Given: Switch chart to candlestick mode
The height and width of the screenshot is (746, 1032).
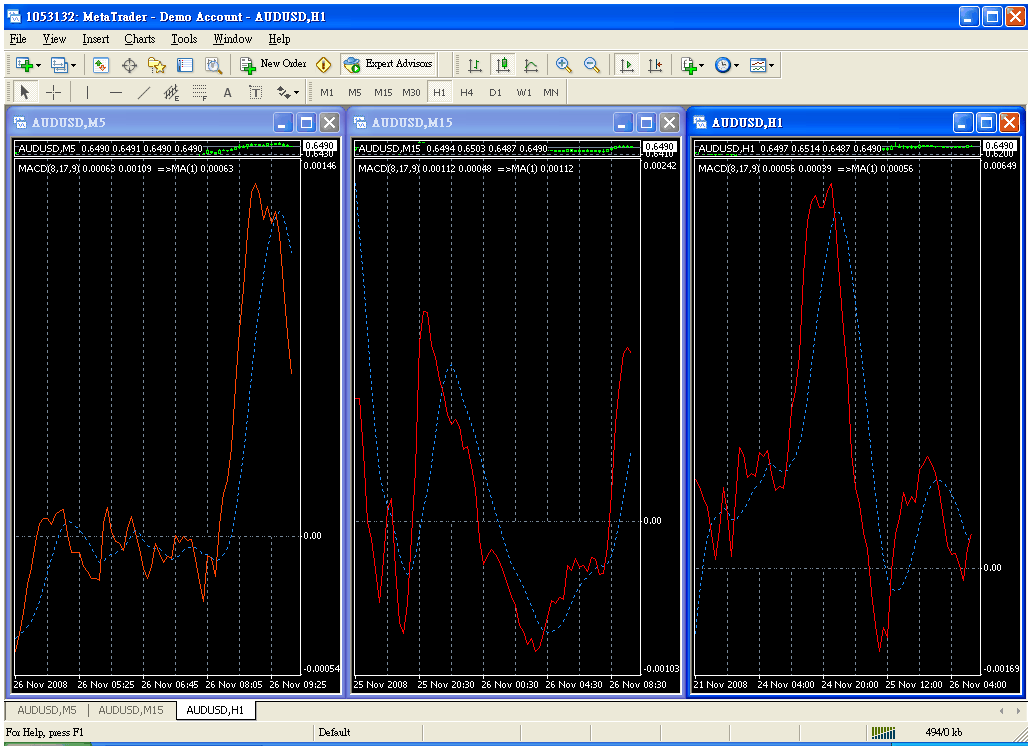Looking at the screenshot, I should [x=503, y=65].
